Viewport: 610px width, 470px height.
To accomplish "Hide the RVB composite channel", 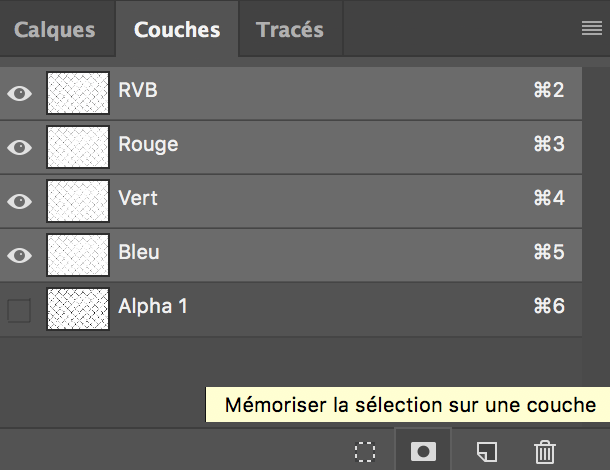I will (19, 93).
